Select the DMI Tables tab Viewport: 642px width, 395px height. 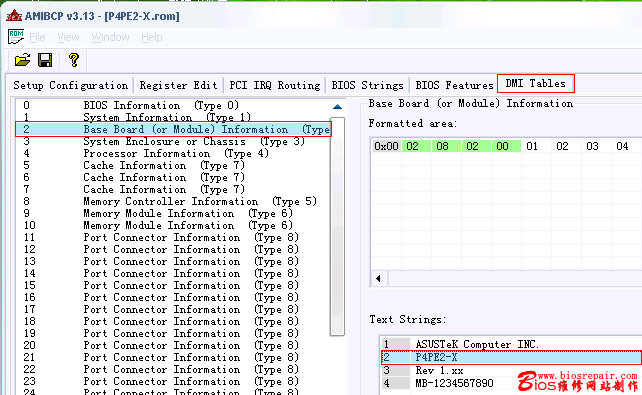536,84
